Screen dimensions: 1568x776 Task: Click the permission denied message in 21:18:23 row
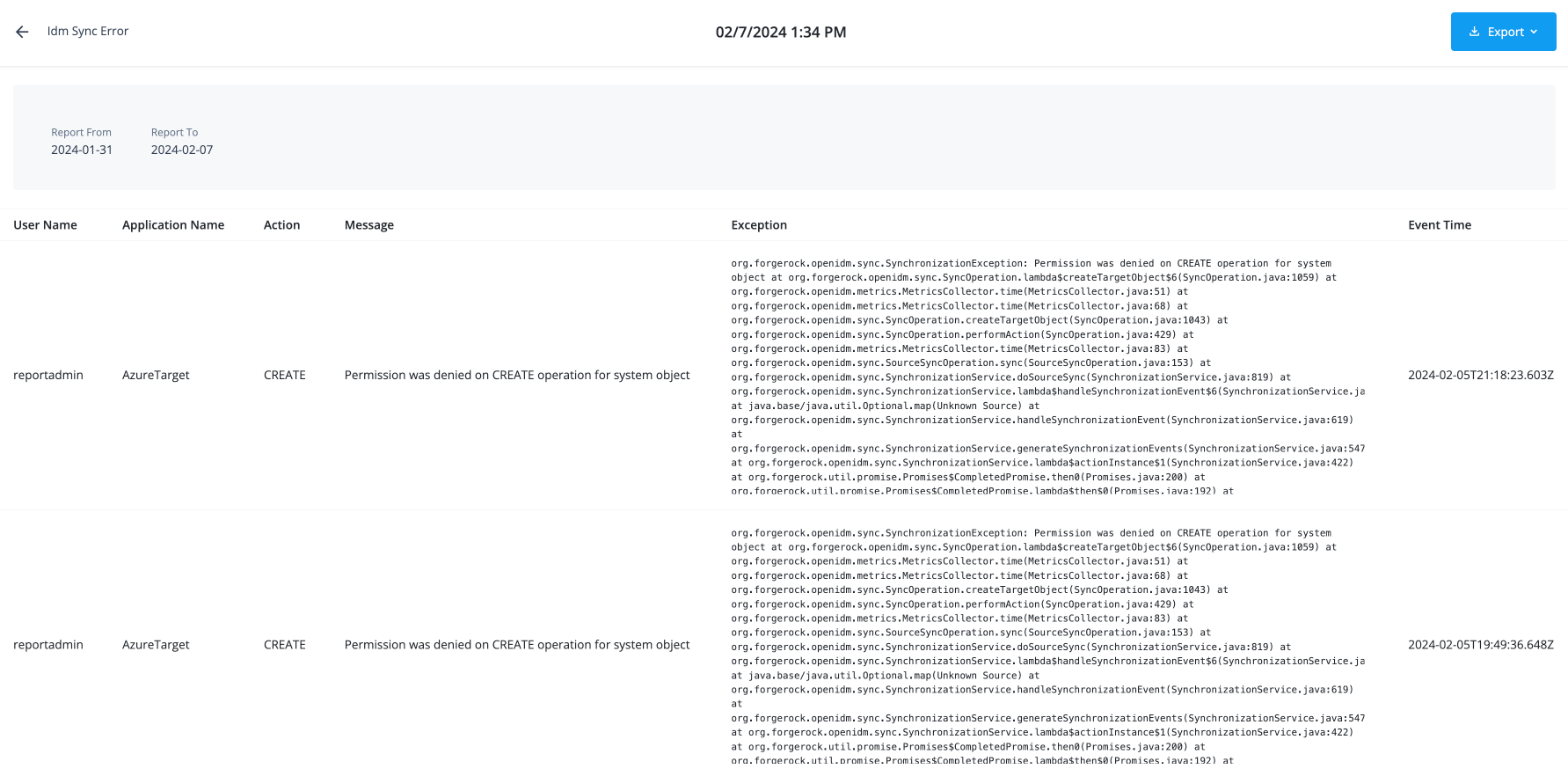(x=517, y=375)
